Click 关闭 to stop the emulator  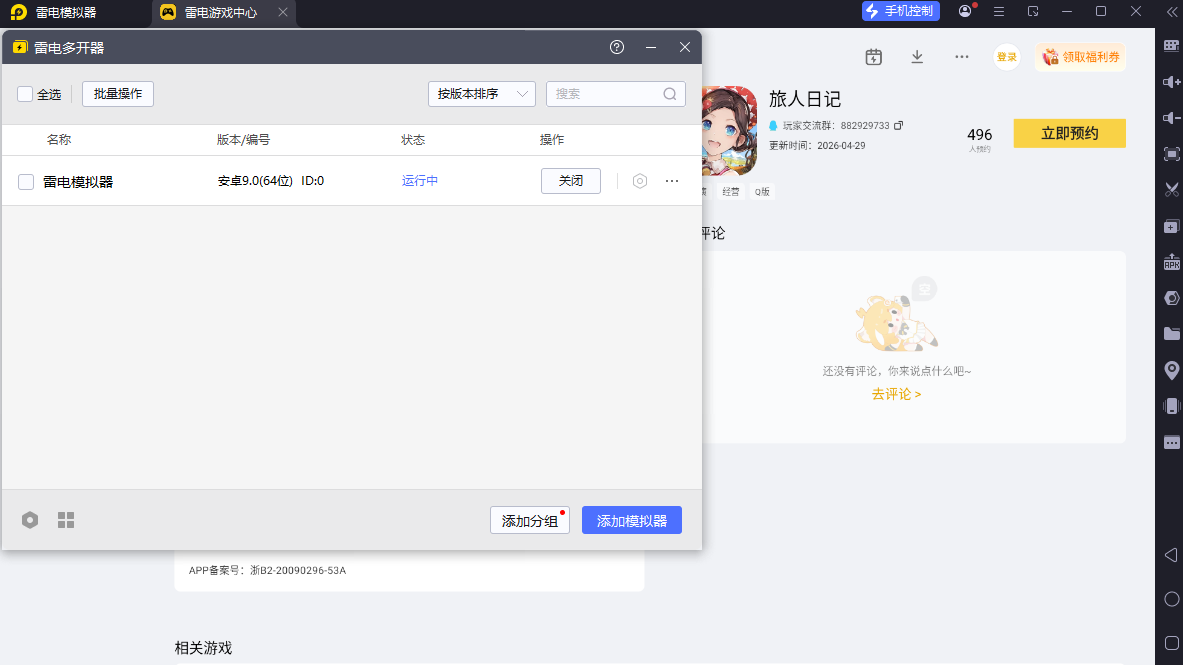571,180
